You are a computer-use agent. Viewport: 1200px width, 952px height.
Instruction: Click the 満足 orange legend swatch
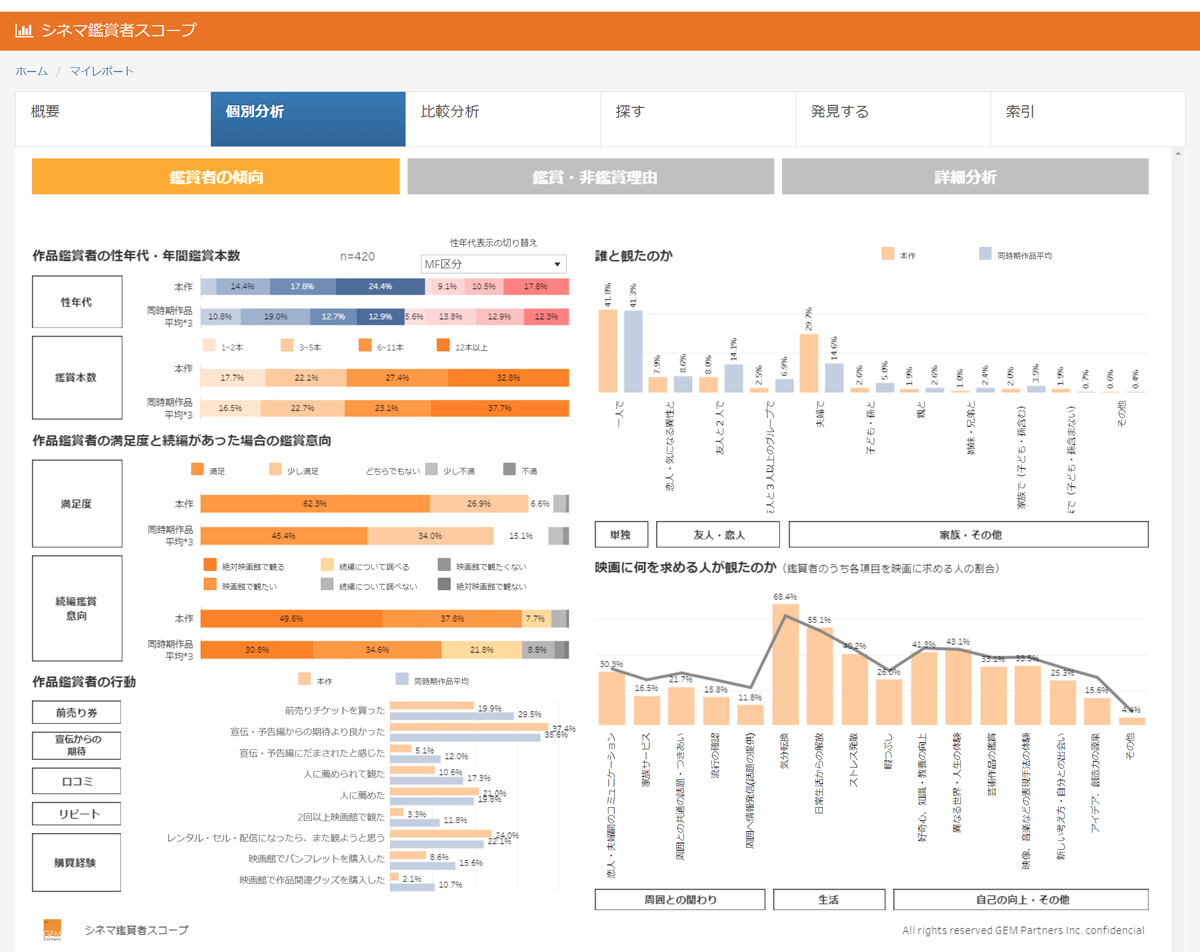(x=197, y=470)
